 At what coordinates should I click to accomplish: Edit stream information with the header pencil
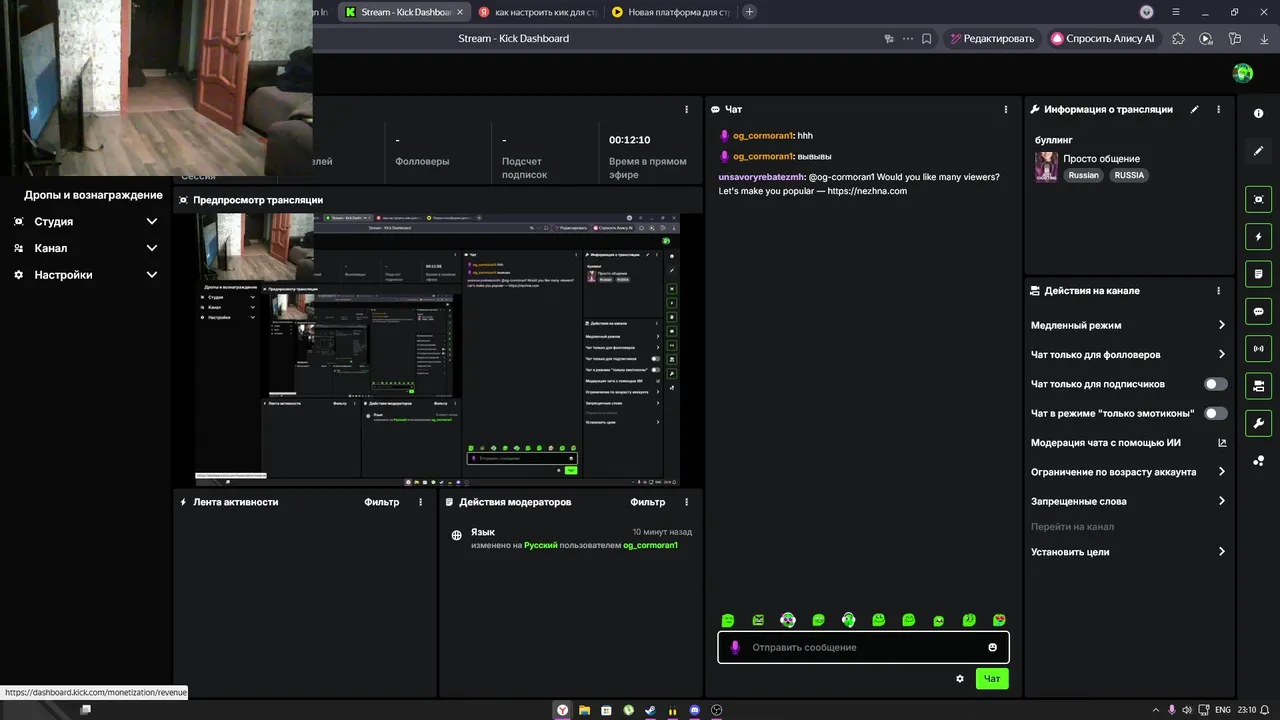pos(1194,109)
